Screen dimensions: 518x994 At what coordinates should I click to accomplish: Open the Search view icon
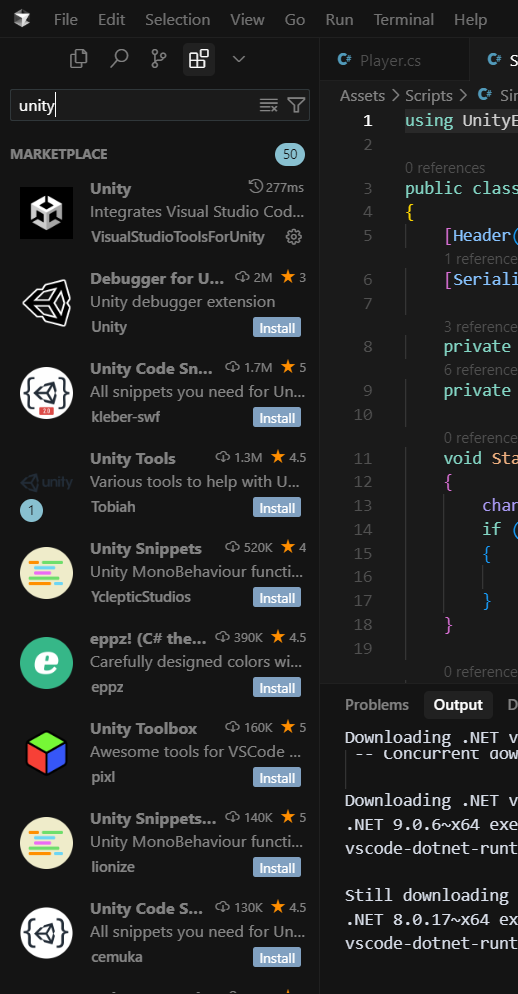coord(119,59)
